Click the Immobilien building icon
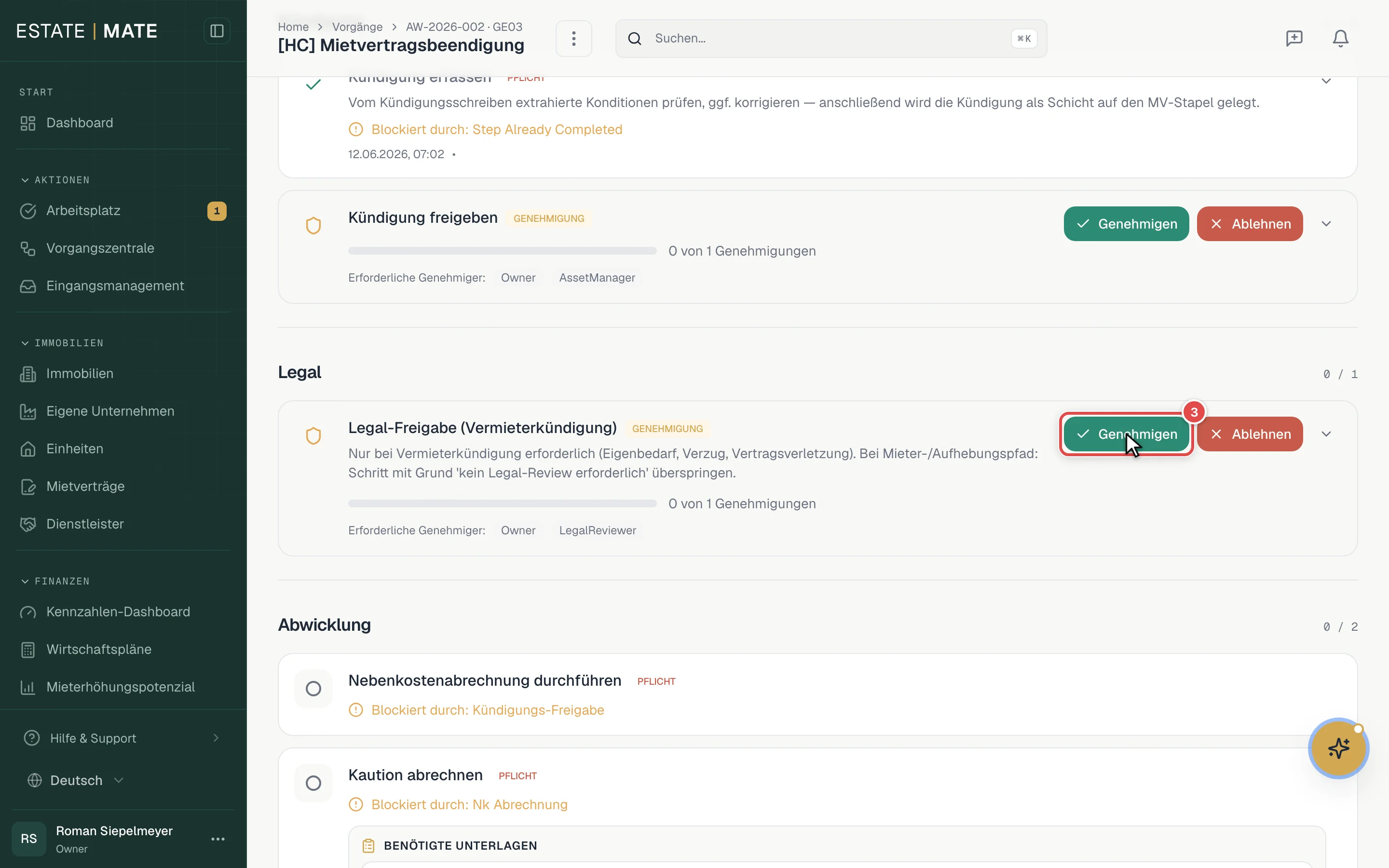 click(27, 374)
